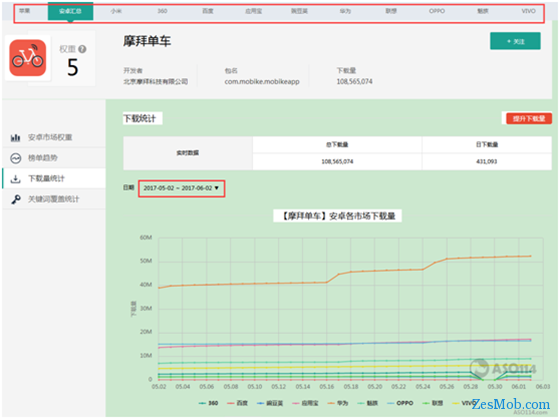Open the 2017-05-02 ~ 2017-06-02 date dropdown

[x=181, y=188]
